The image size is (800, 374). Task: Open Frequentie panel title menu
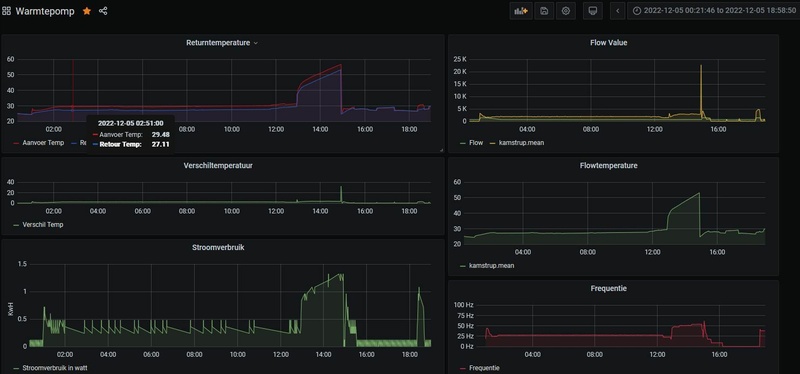[609, 288]
